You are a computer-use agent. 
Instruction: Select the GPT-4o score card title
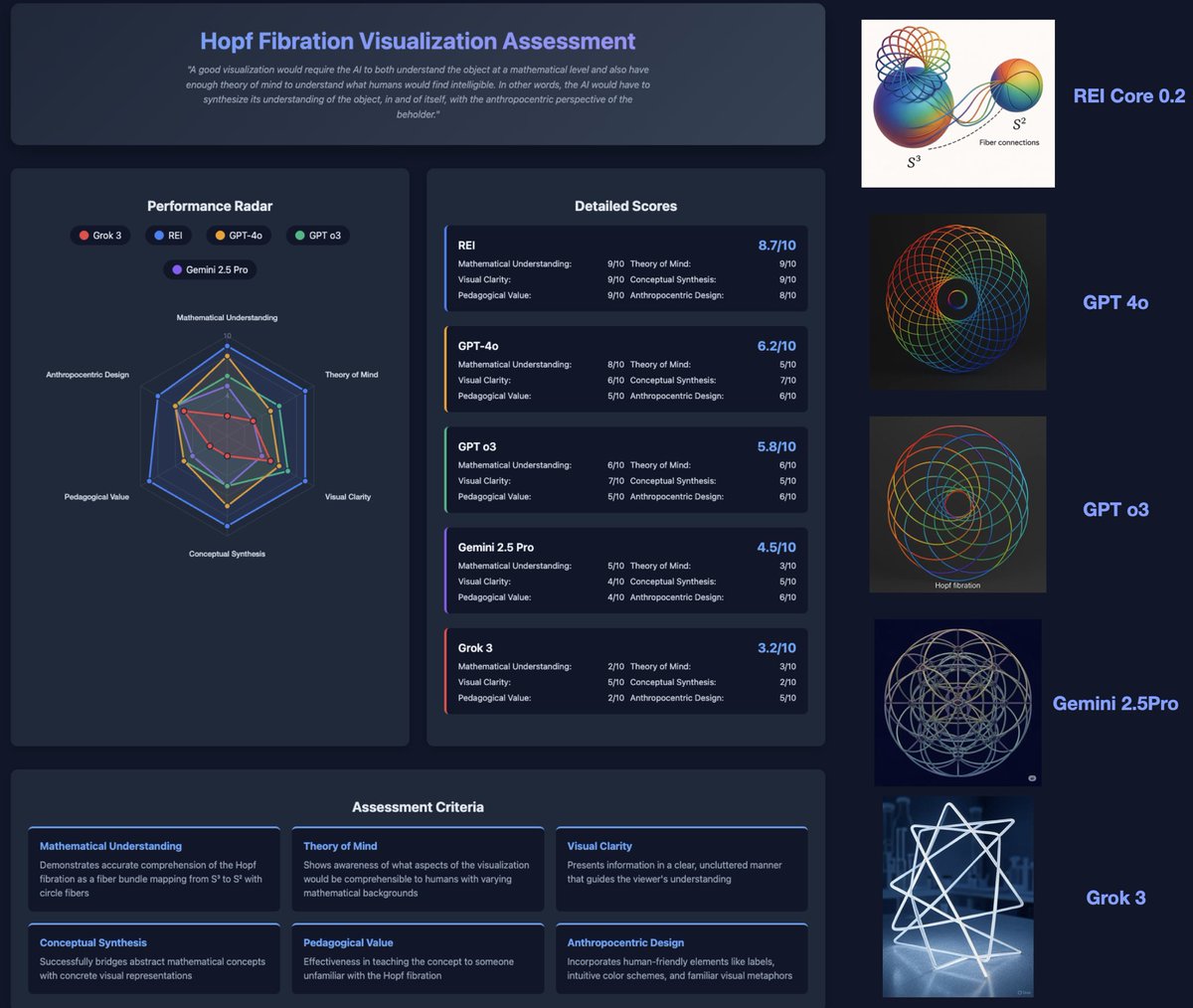(x=478, y=346)
